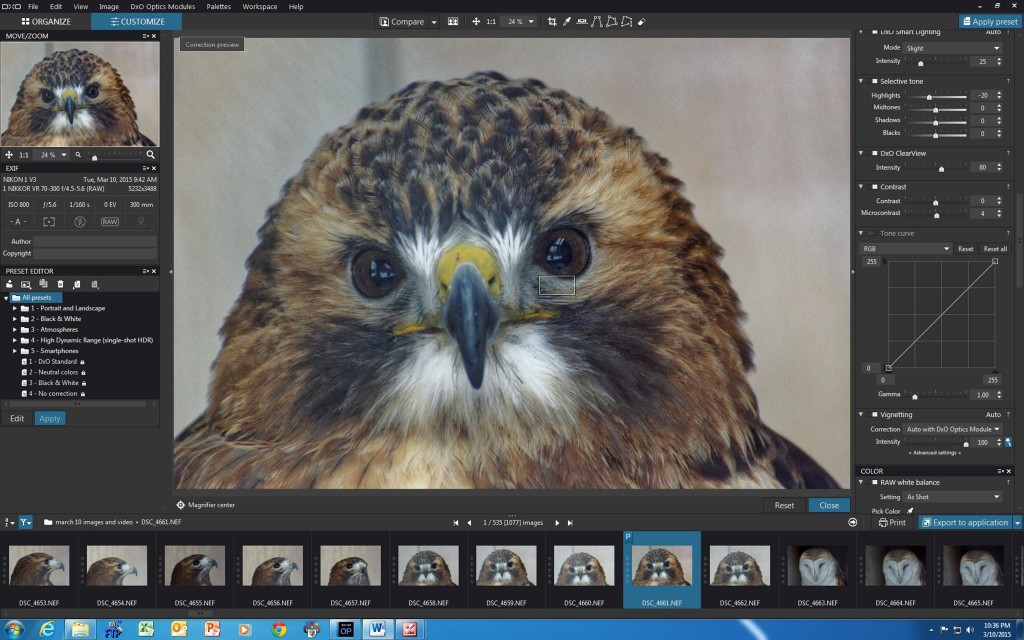Click the Apply preset button
This screenshot has width=1024, height=640.
989,22
